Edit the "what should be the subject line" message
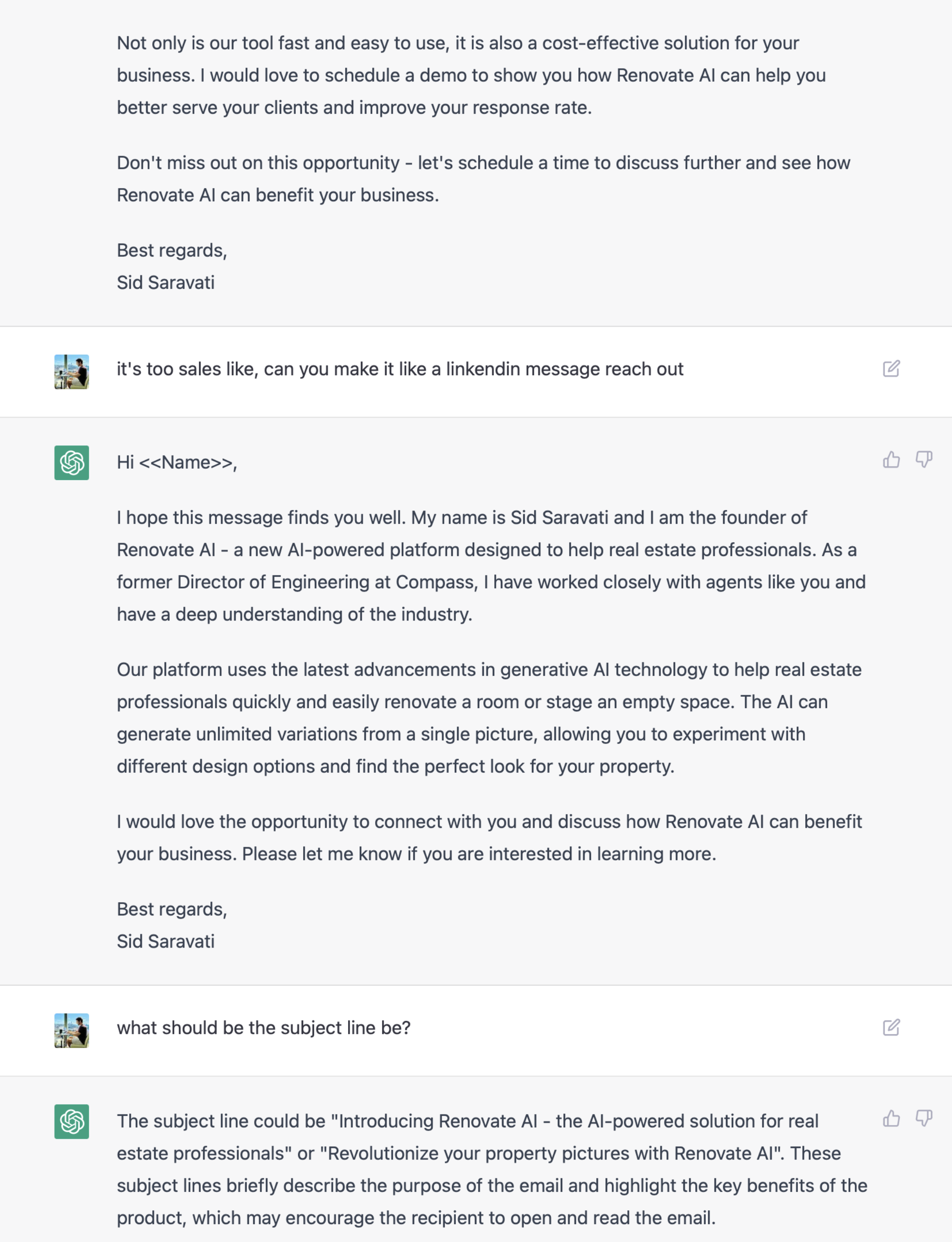The height and width of the screenshot is (1242, 952). (891, 1027)
